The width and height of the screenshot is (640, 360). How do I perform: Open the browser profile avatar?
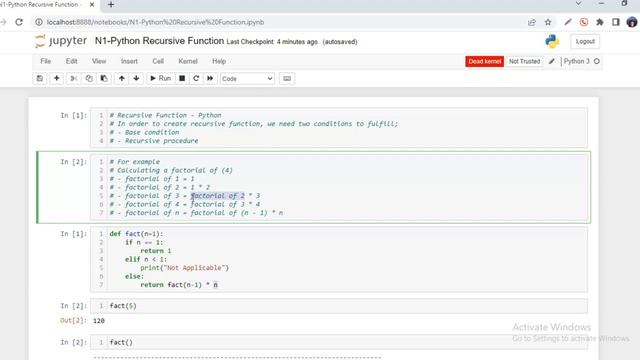coord(632,22)
